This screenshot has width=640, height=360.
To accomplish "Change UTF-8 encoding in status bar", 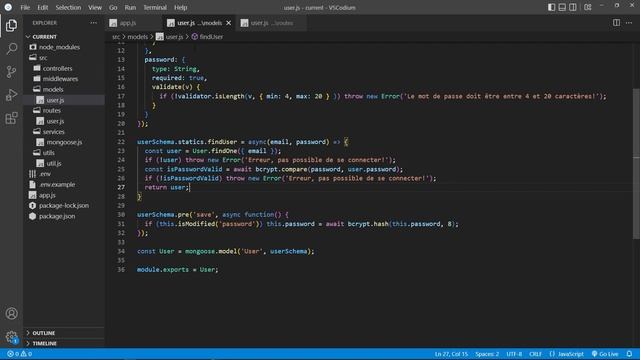I will tap(514, 354).
